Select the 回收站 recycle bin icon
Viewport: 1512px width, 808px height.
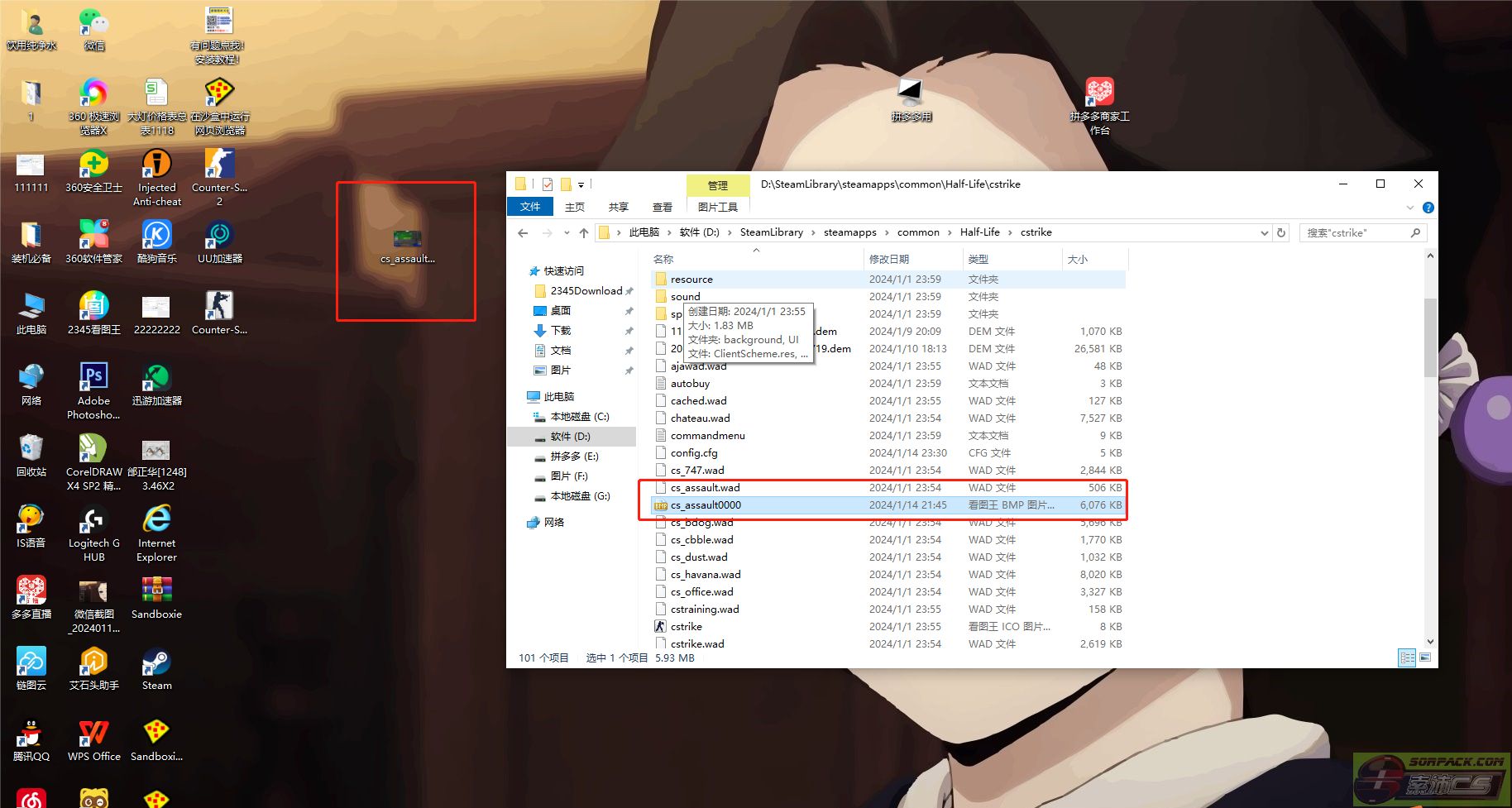pos(31,456)
